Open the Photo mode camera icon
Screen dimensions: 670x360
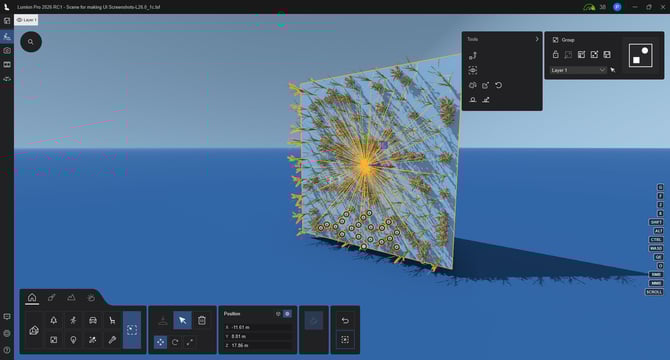(7, 50)
